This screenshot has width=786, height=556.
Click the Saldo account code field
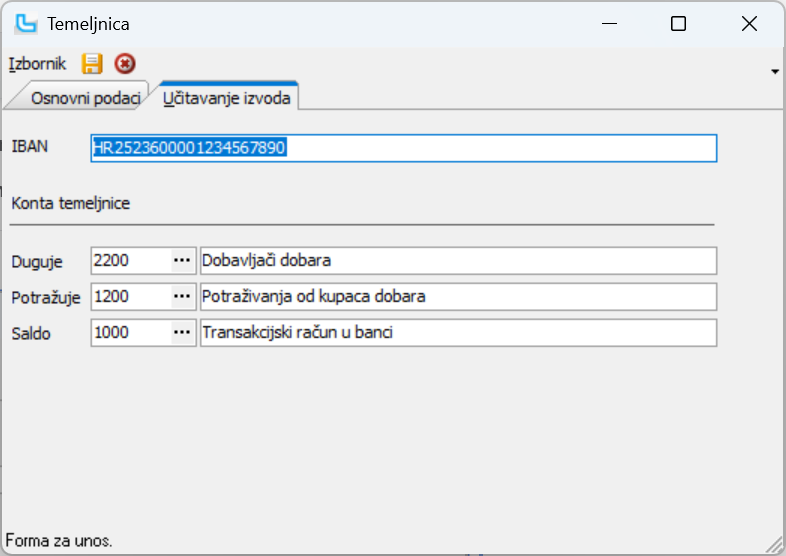[130, 332]
